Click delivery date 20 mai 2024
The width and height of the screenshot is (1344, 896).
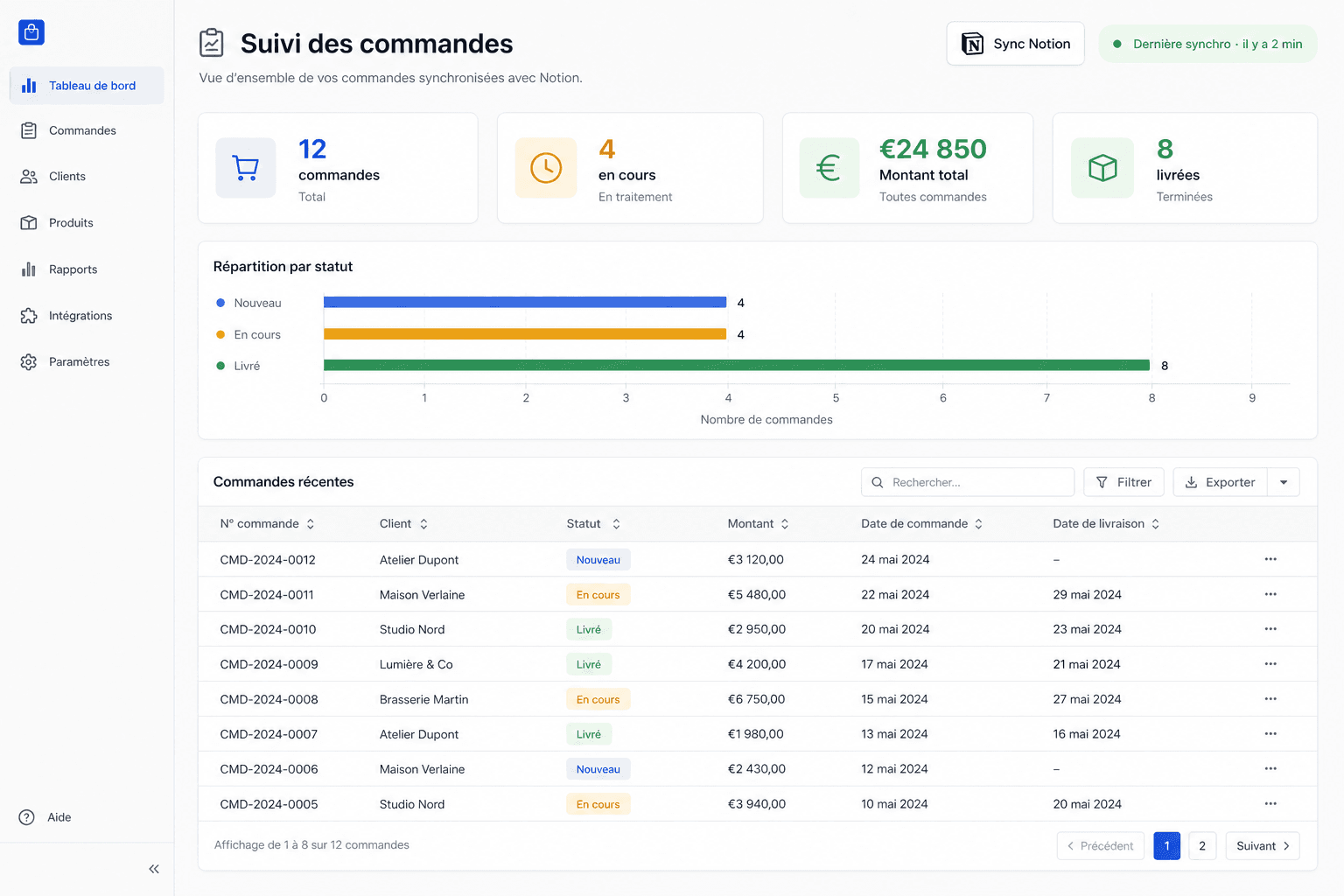[1087, 804]
